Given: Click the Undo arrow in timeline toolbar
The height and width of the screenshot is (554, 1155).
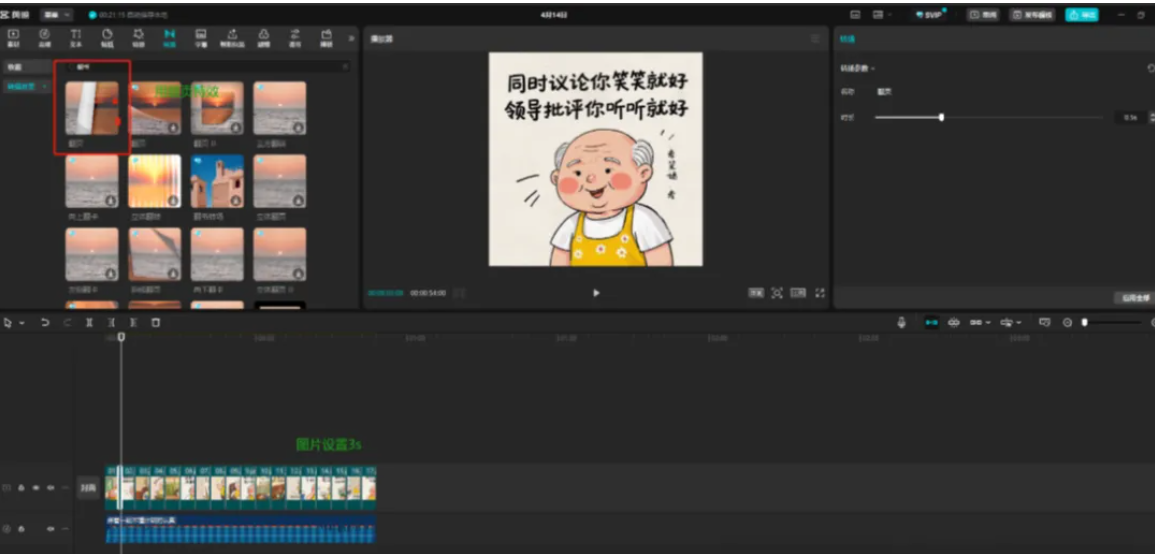Looking at the screenshot, I should coord(45,323).
